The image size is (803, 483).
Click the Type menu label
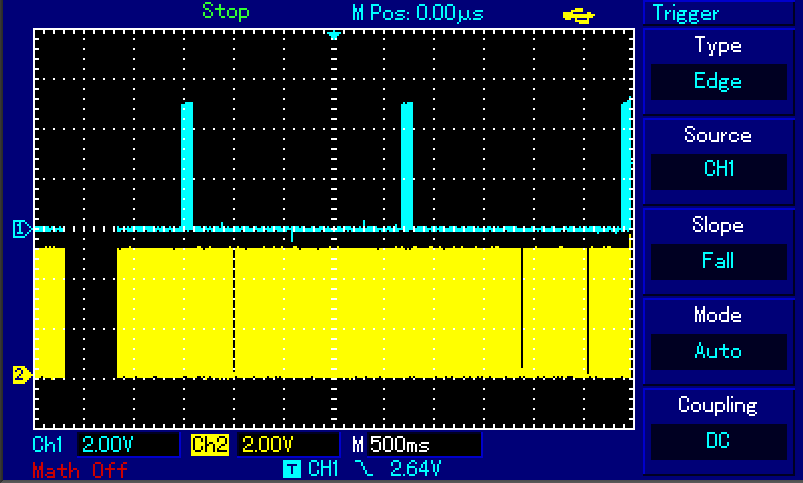tap(718, 47)
